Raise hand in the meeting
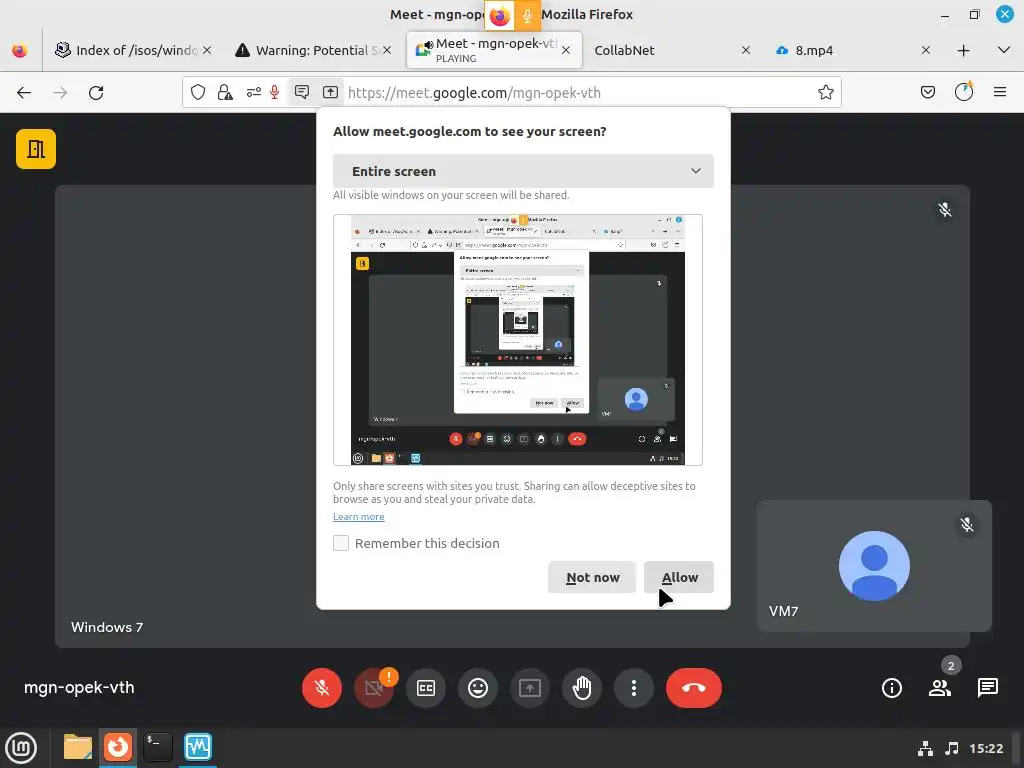 [582, 688]
